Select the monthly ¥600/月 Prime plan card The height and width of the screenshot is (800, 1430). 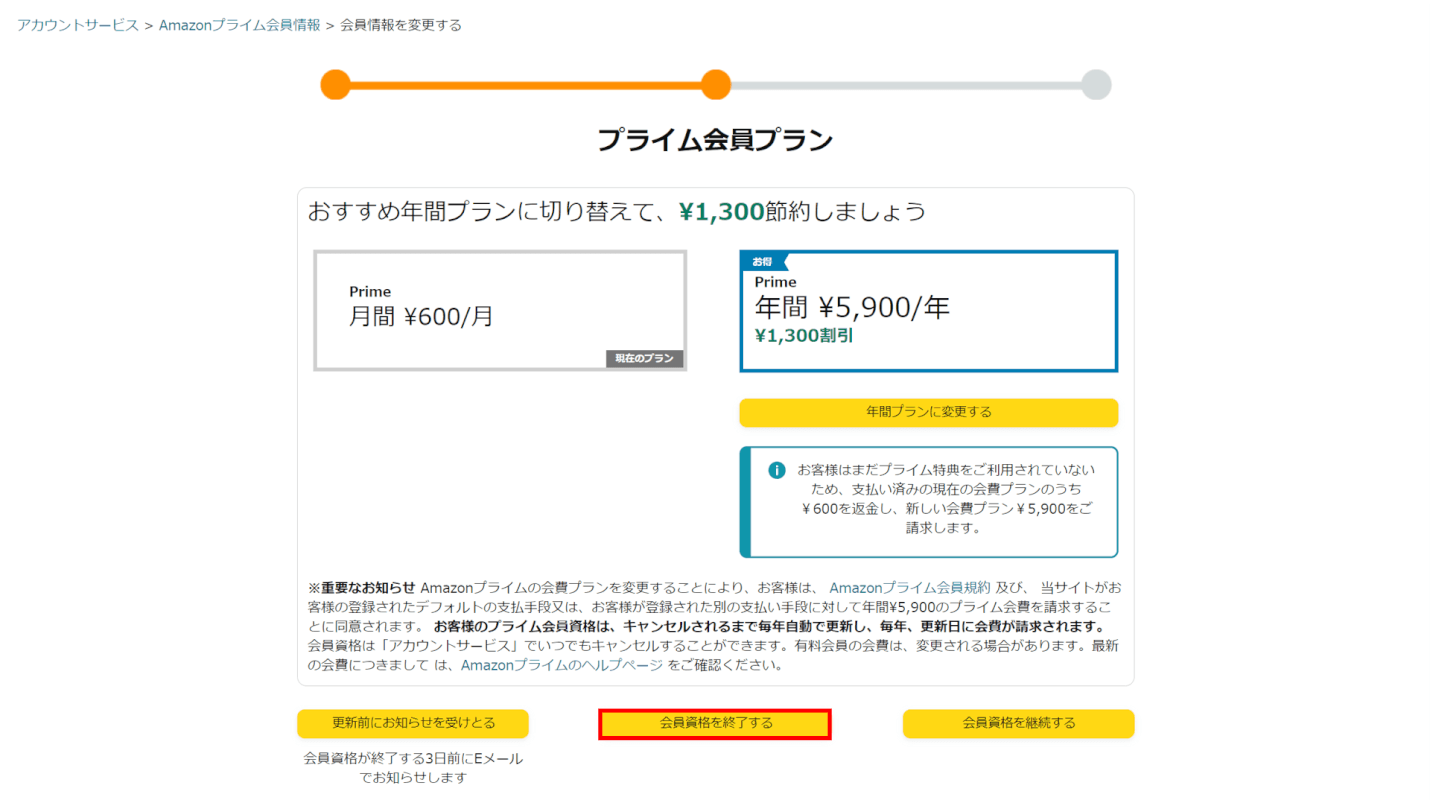[x=500, y=311]
